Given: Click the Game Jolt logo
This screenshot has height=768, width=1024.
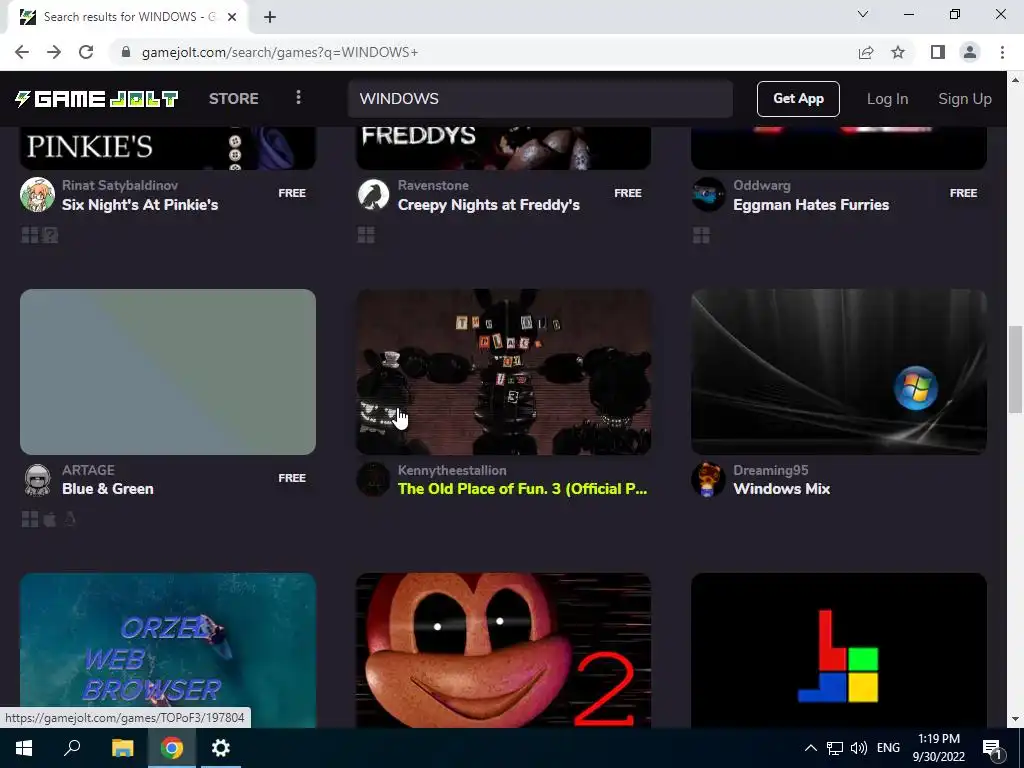Looking at the screenshot, I should [x=97, y=99].
